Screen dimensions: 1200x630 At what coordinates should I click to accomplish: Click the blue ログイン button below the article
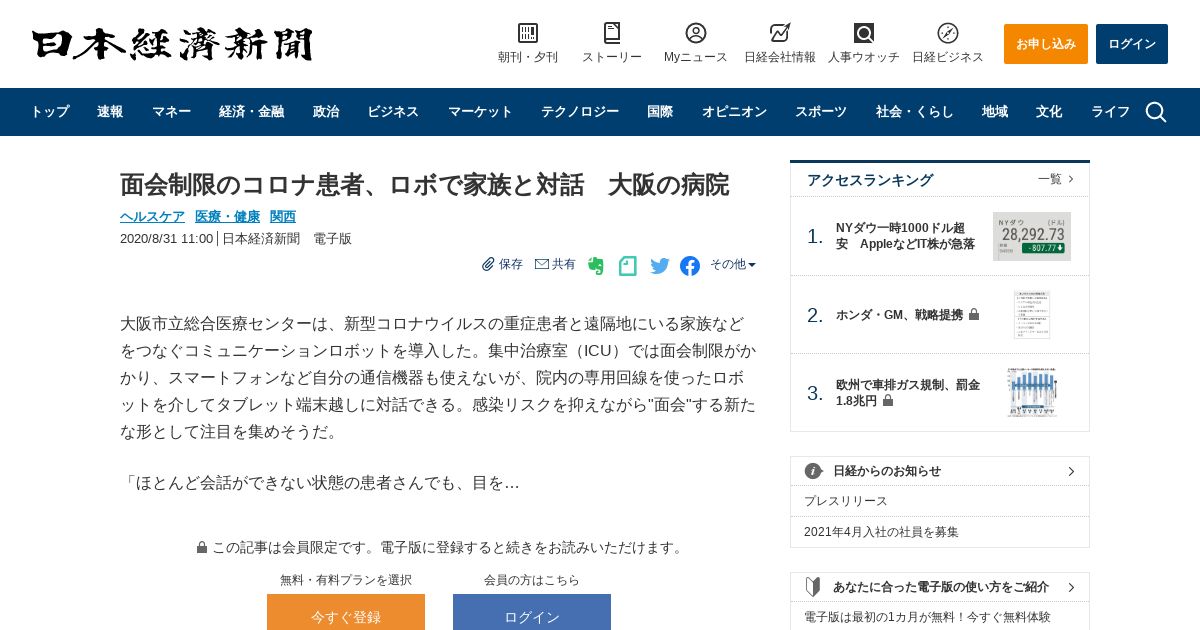pos(532,612)
